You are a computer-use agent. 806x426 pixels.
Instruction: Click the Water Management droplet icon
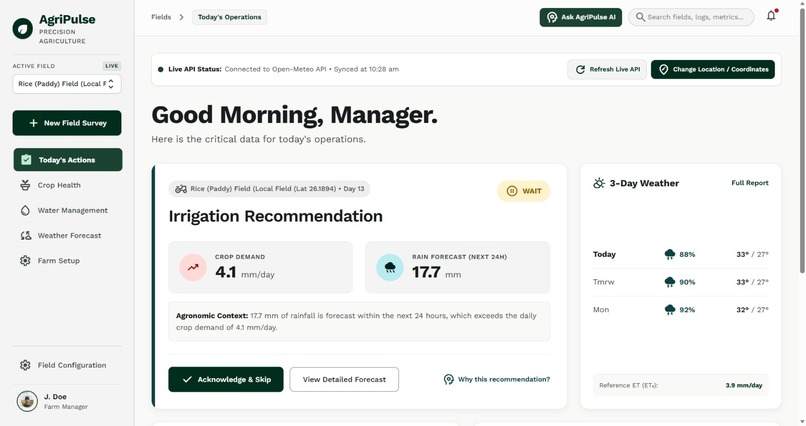click(x=25, y=210)
